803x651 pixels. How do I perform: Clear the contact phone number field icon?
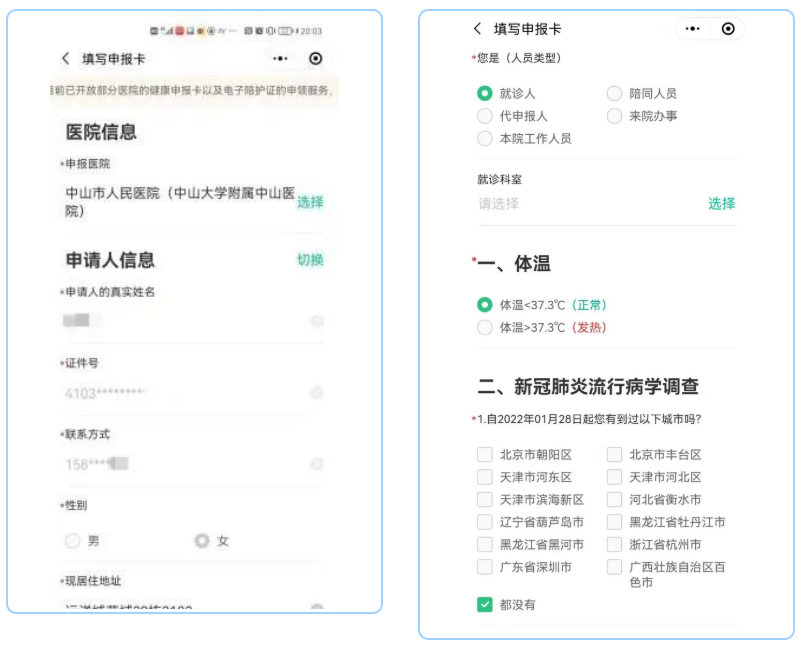pyautogui.click(x=317, y=464)
